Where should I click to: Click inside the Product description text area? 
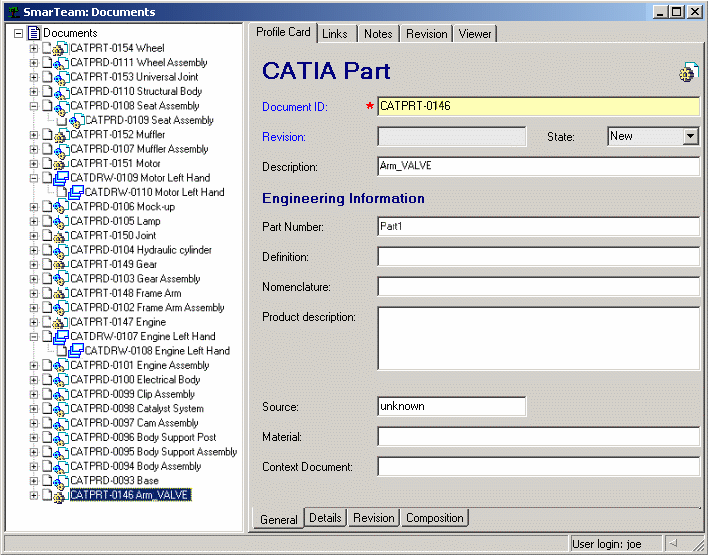point(538,338)
